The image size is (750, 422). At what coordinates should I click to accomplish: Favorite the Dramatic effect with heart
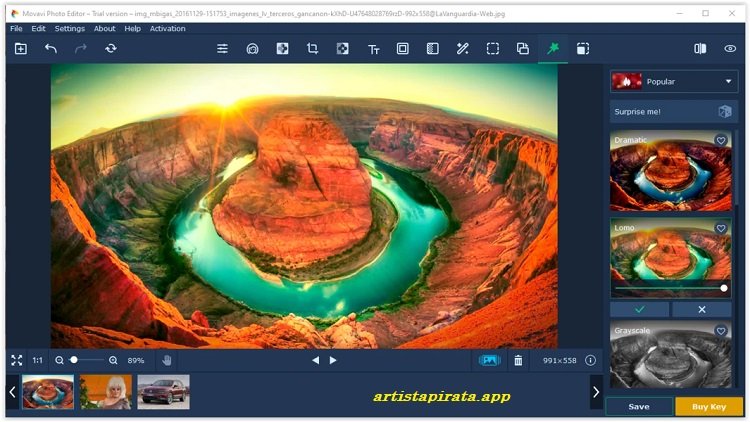(x=721, y=141)
